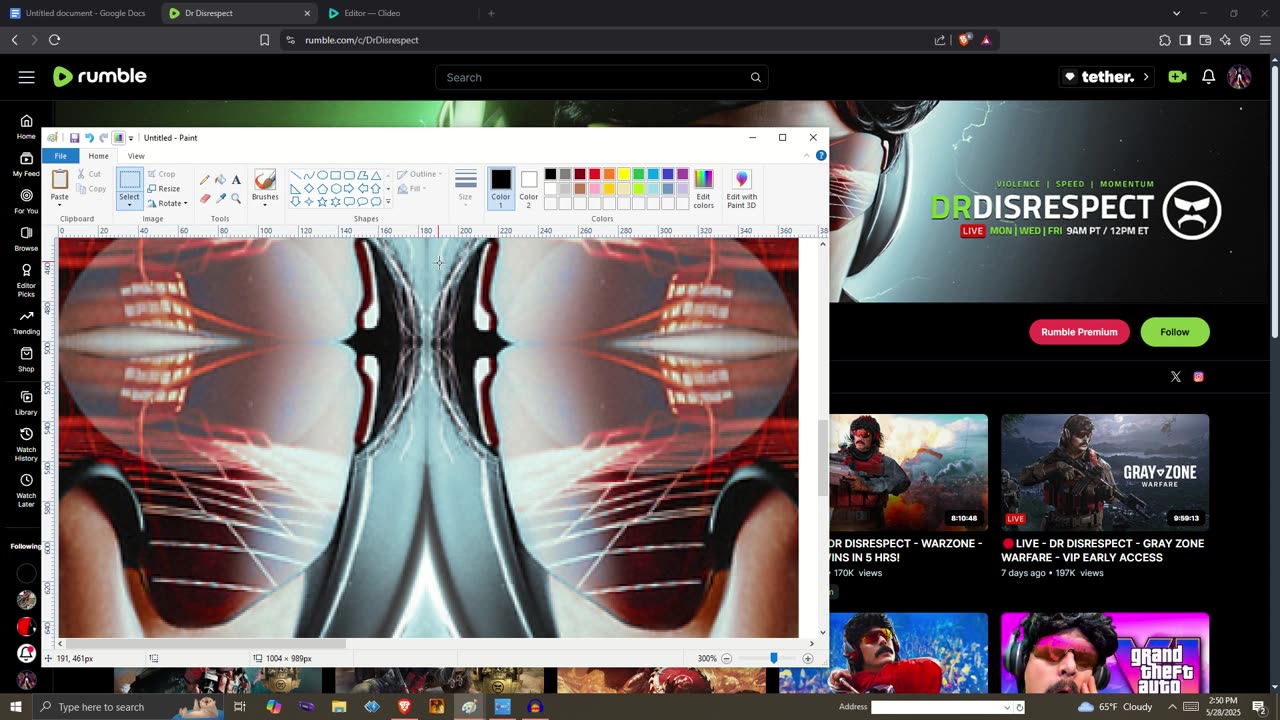The image size is (1280, 720).
Task: Click the Follow button
Action: click(x=1175, y=332)
